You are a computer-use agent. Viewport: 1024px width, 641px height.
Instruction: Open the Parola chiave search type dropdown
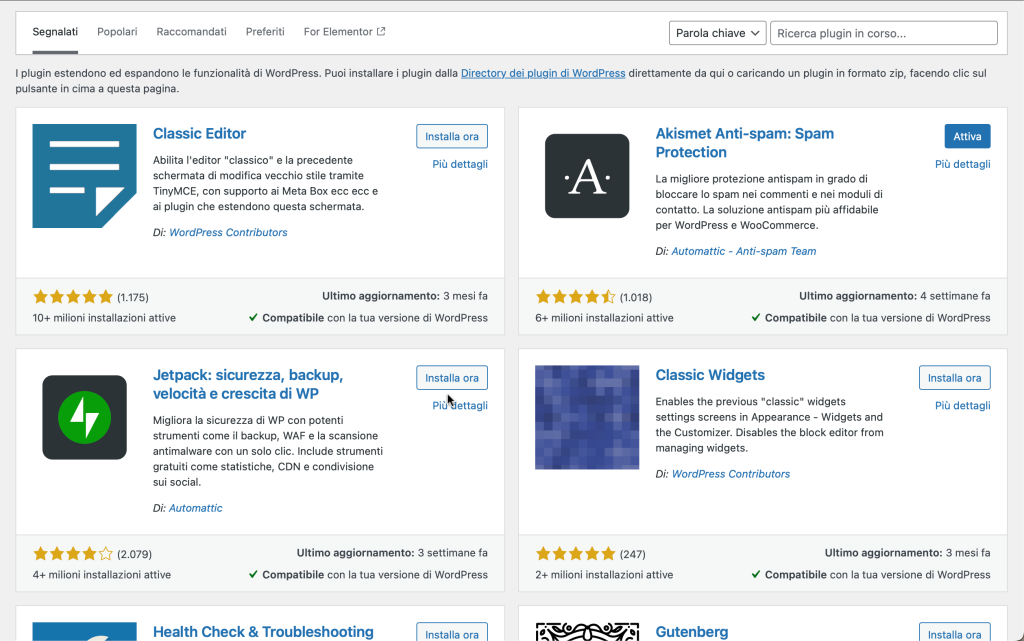717,33
